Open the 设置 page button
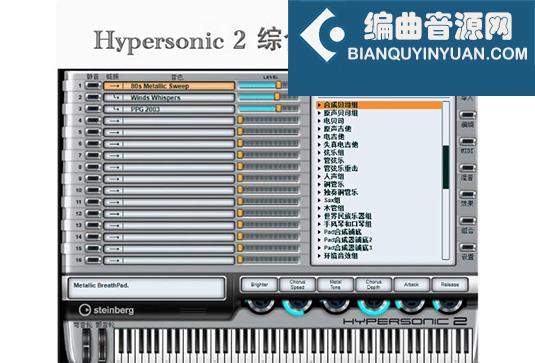Image resolution: width=535 pixels, height=363 pixels. pyautogui.click(x=467, y=247)
